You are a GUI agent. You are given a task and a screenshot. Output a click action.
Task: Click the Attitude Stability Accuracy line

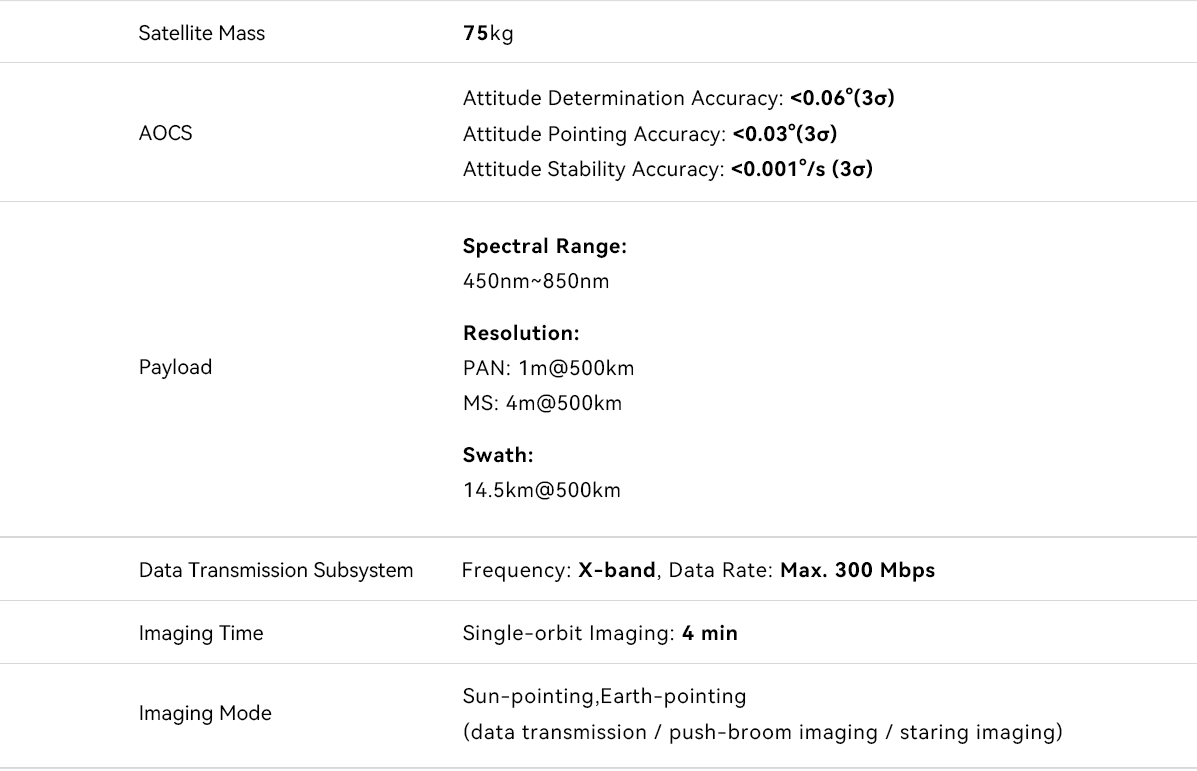click(667, 169)
